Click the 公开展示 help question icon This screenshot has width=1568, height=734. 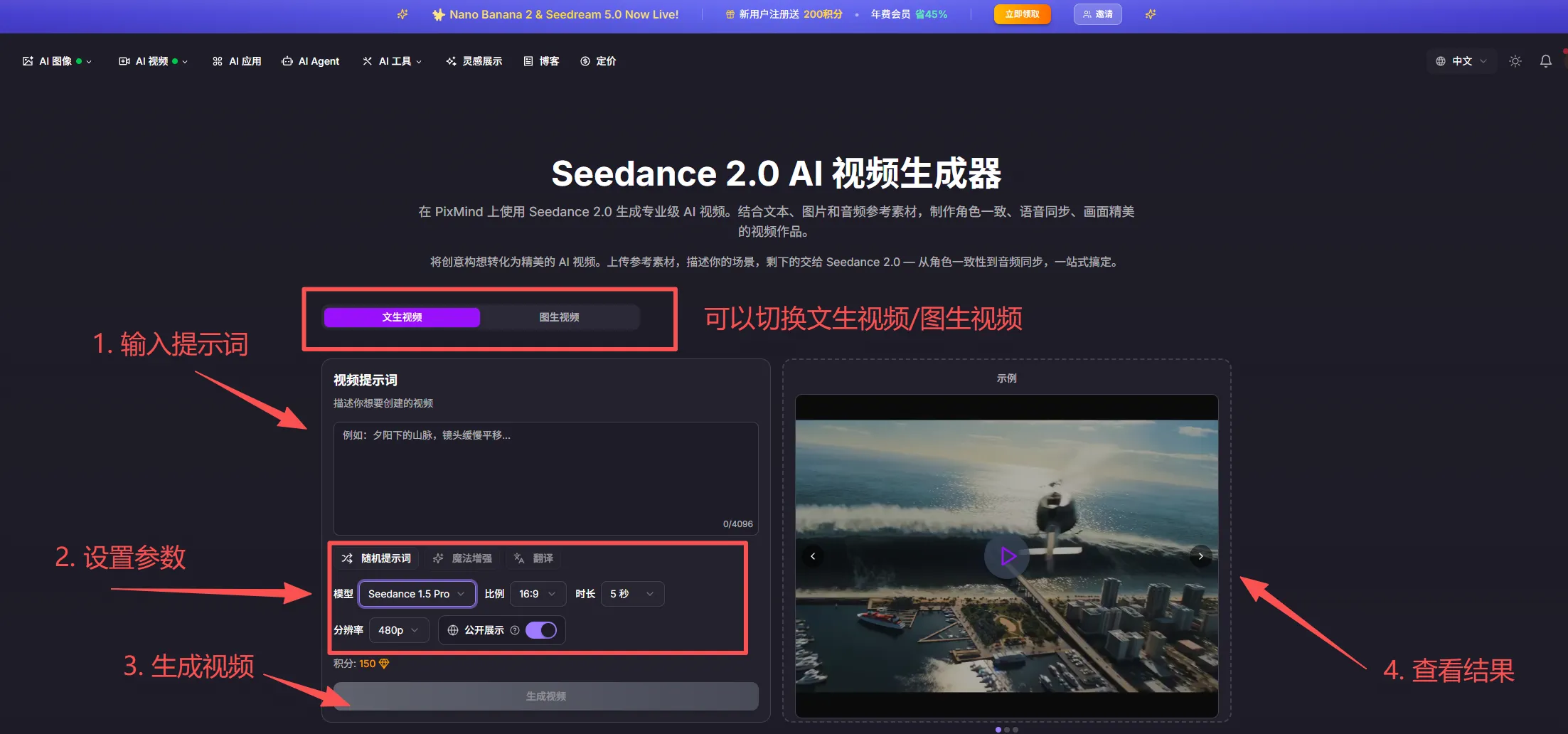pos(515,630)
